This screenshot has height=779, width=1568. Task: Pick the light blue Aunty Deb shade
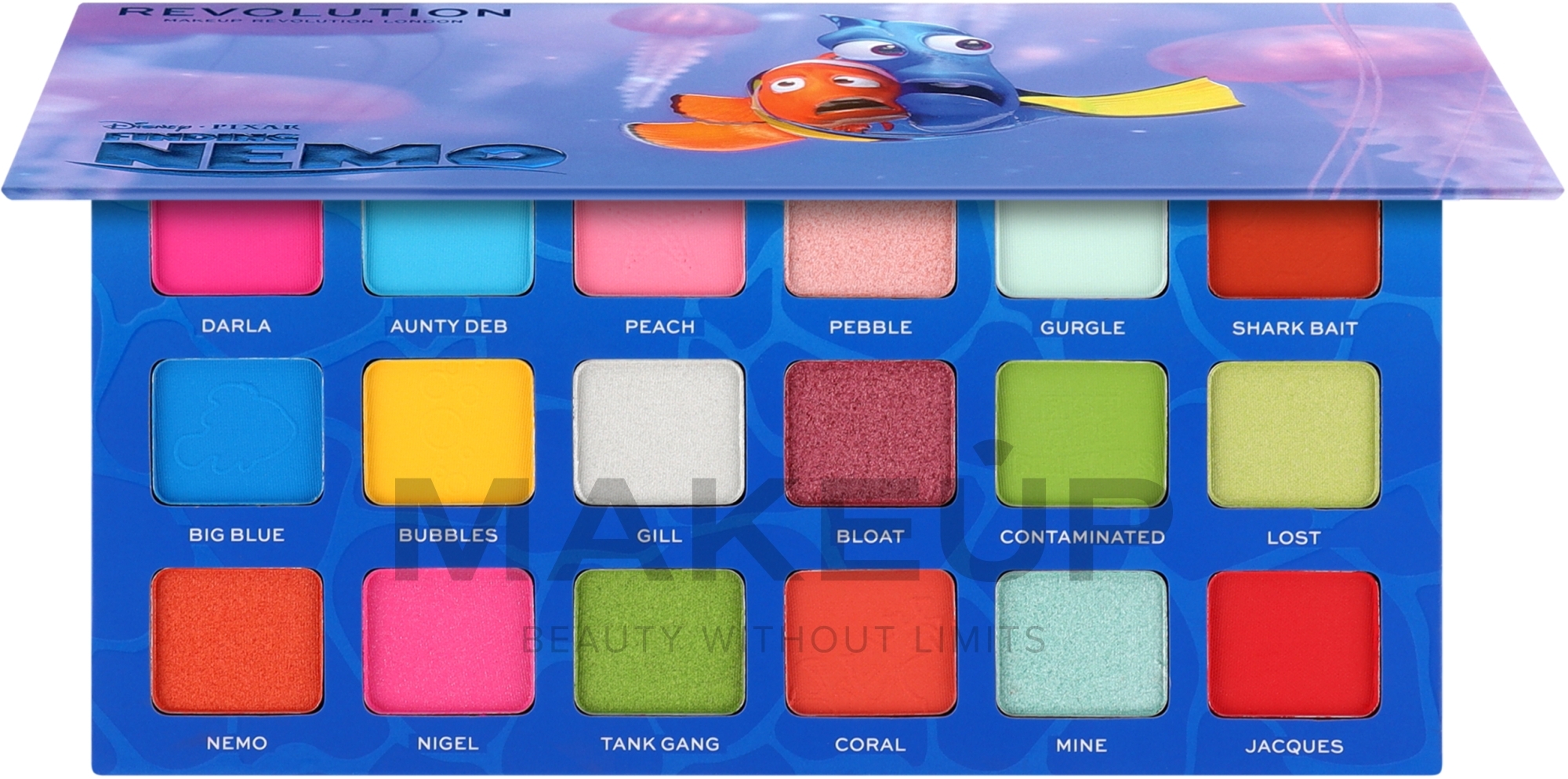click(448, 247)
